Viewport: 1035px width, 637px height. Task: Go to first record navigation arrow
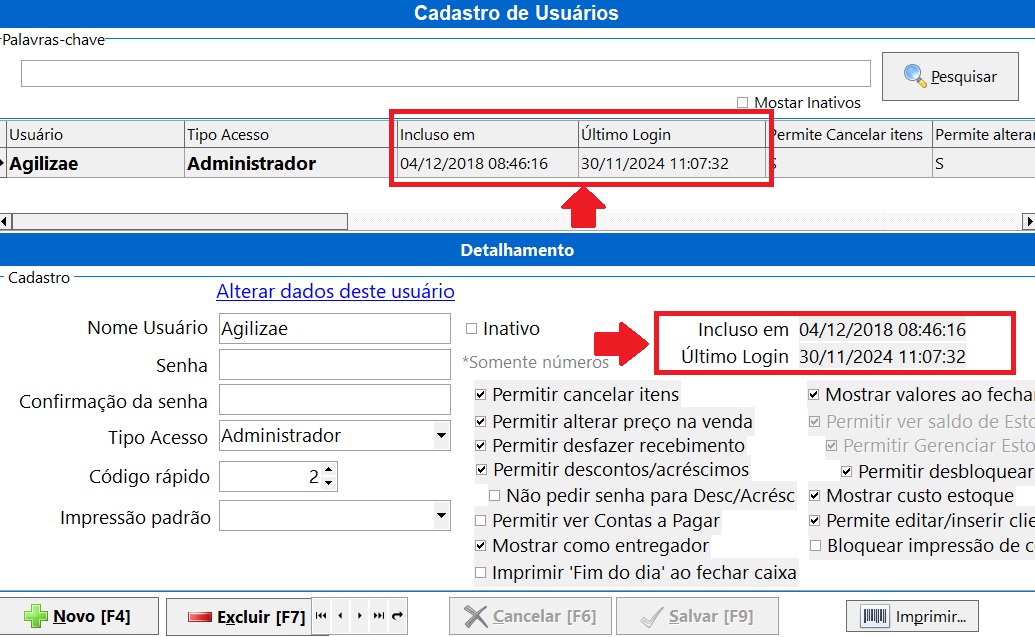pyautogui.click(x=321, y=617)
